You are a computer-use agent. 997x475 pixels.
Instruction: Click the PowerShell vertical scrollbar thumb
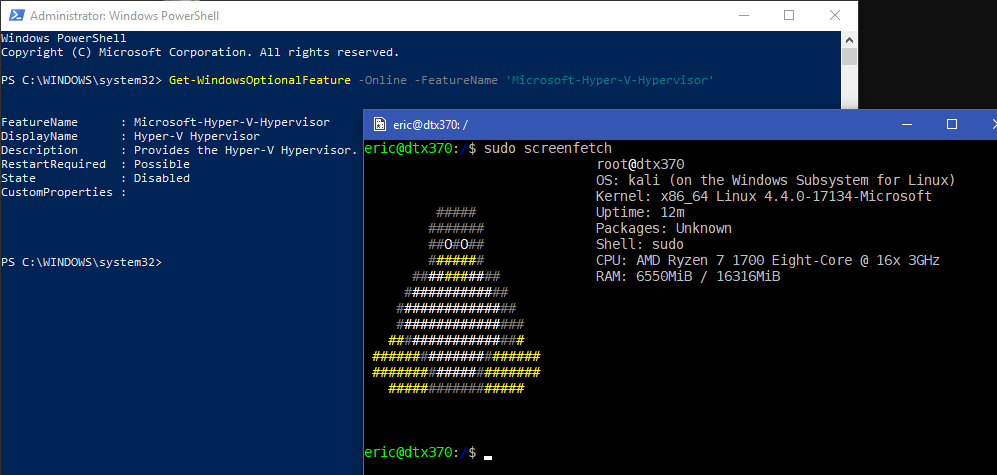tap(849, 57)
